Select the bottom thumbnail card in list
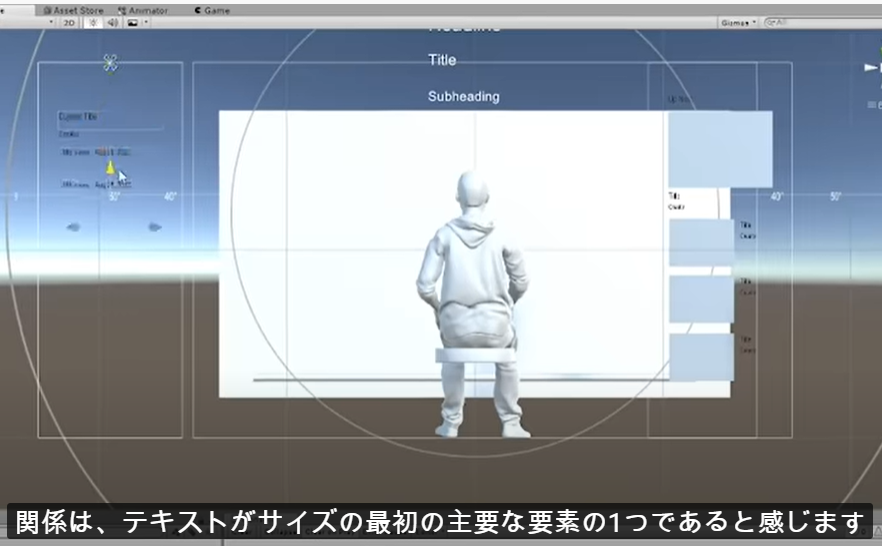 (701, 357)
